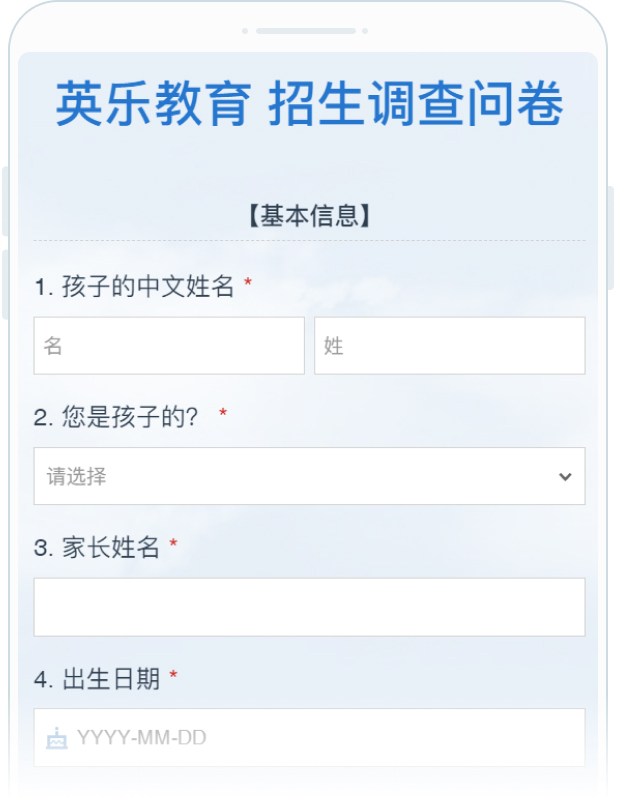Click the birthday cake icon in date field

57,739
